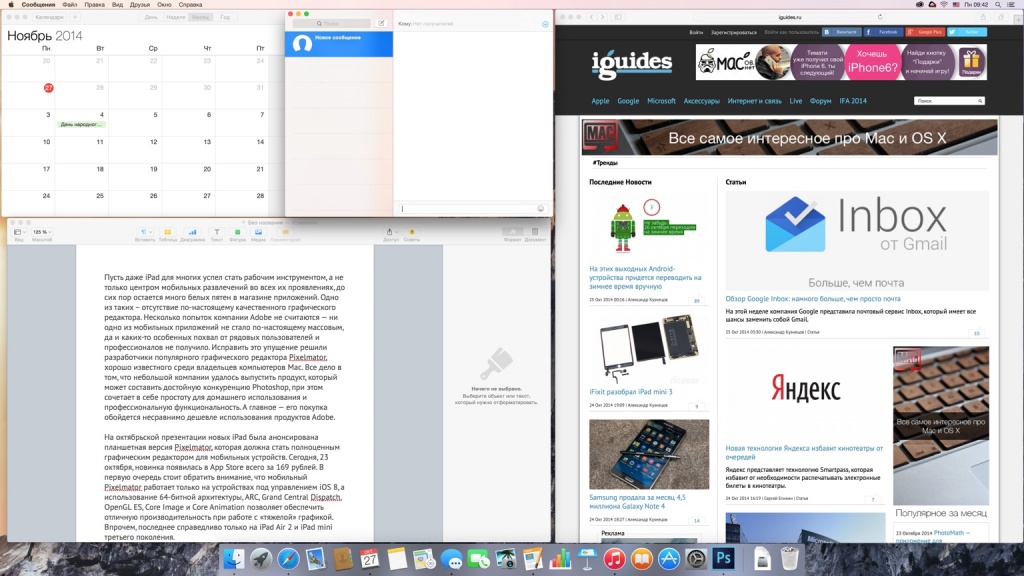Click Samsung Galaxy Note 4 thumbnail
Image resolution: width=1024 pixels, height=576 pixels.
click(x=648, y=454)
